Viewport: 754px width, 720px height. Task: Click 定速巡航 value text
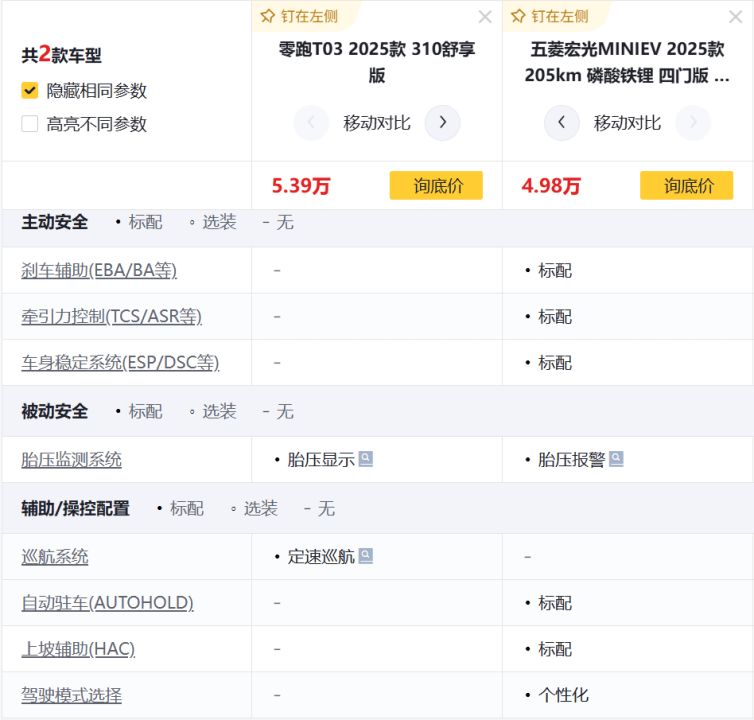pyautogui.click(x=321, y=557)
